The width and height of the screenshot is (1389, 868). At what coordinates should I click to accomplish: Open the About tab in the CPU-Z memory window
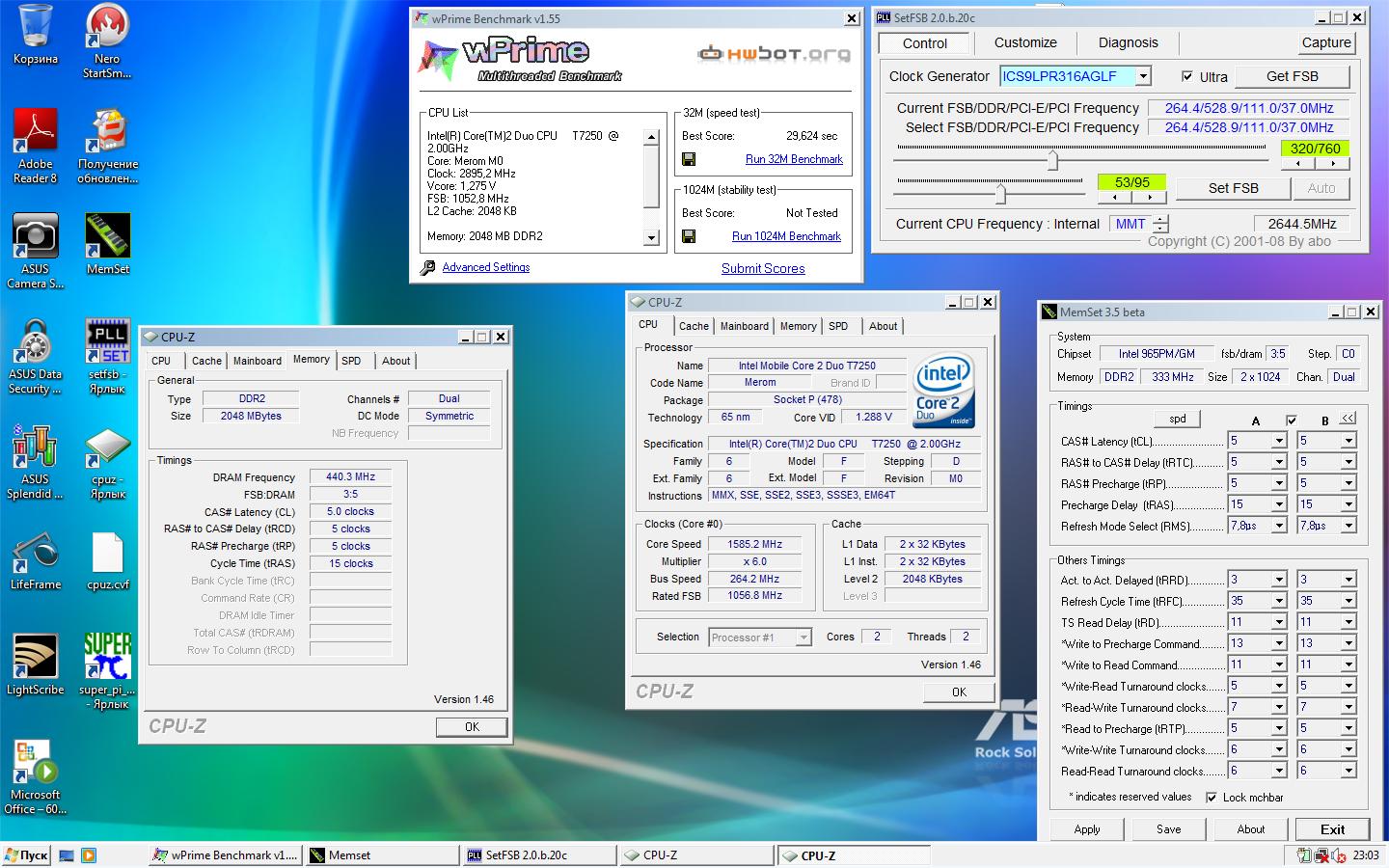point(395,361)
